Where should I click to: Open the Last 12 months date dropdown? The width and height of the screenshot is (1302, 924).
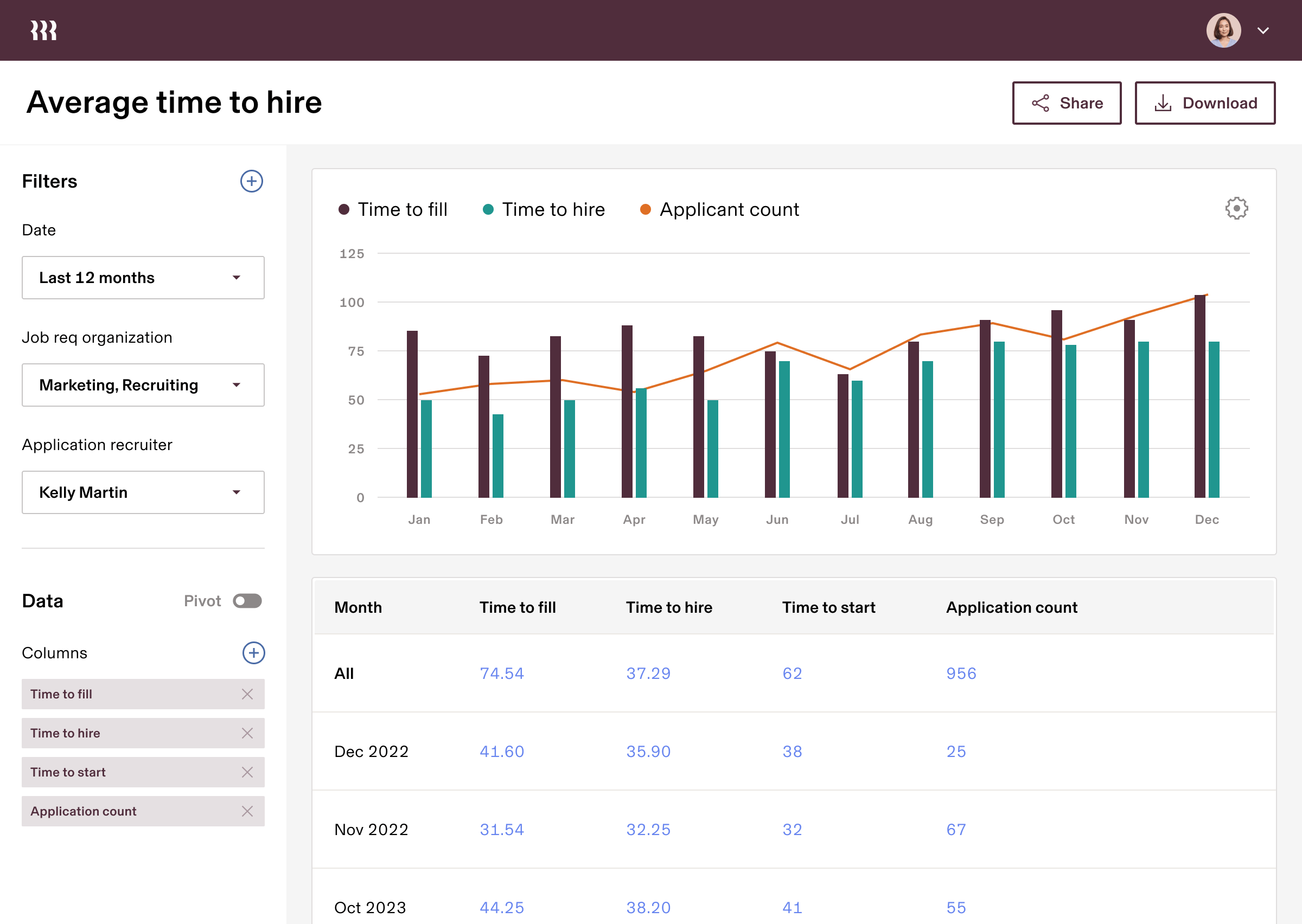143,278
